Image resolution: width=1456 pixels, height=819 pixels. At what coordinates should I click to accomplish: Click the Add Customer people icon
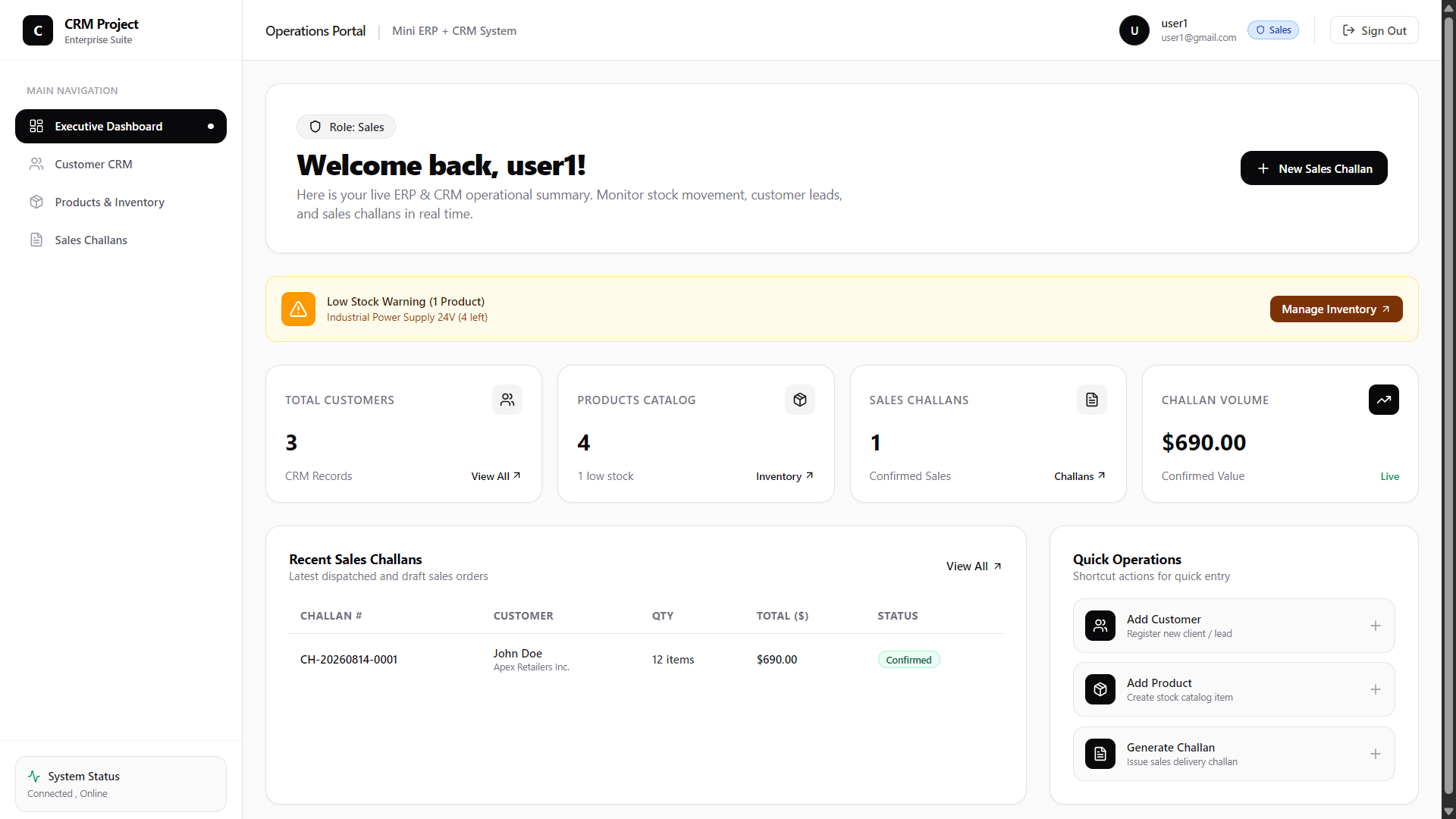(x=1100, y=626)
